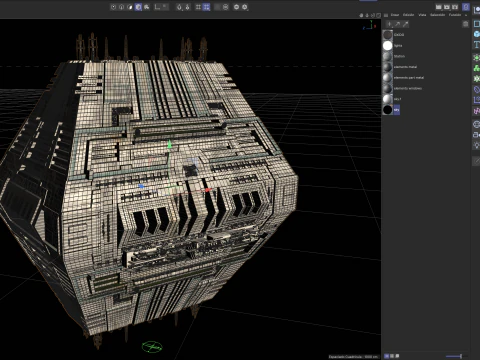The image size is (480, 360).
Task: Select the Text 'T' tool in right sidebar
Action: coord(477,45)
